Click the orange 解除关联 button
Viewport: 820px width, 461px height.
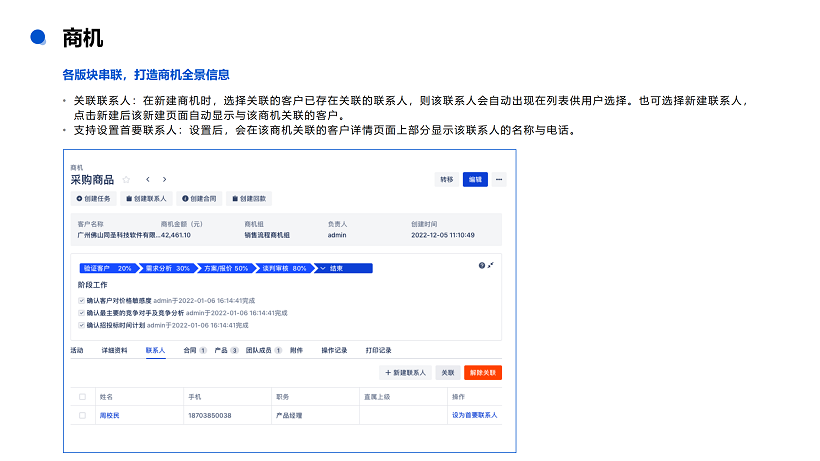point(483,373)
